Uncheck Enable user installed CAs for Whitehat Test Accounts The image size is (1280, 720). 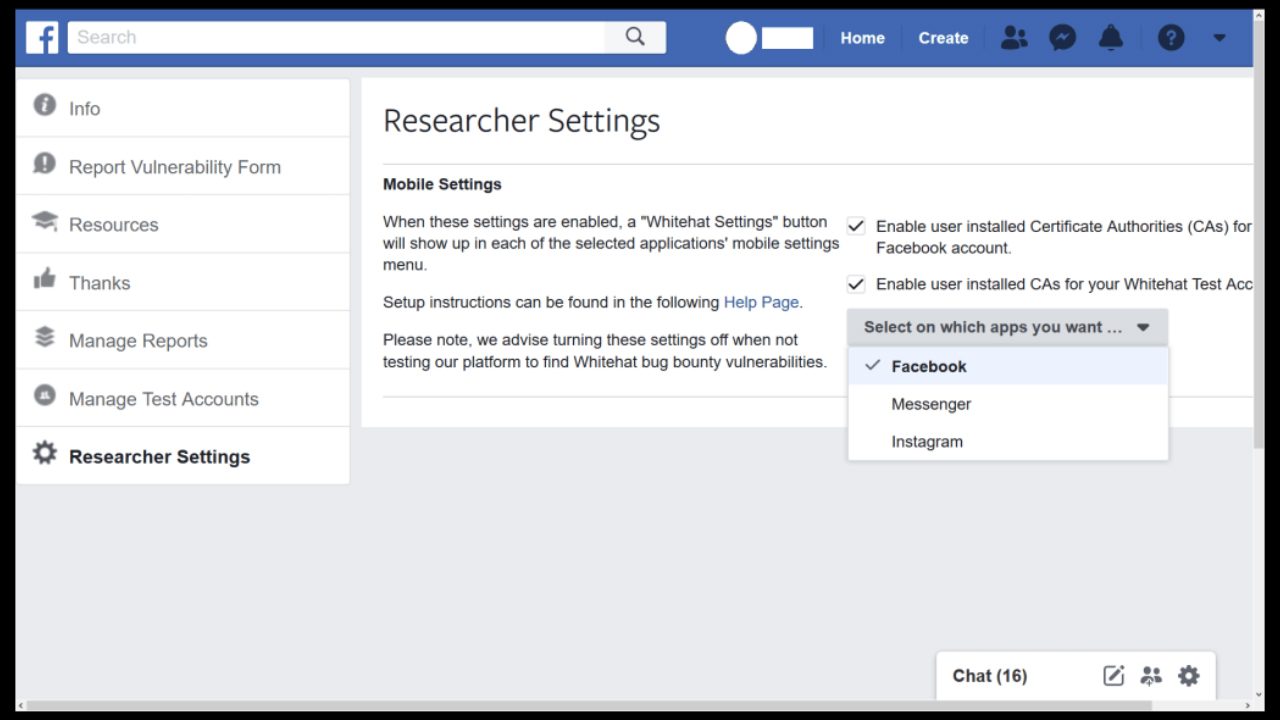pos(856,284)
